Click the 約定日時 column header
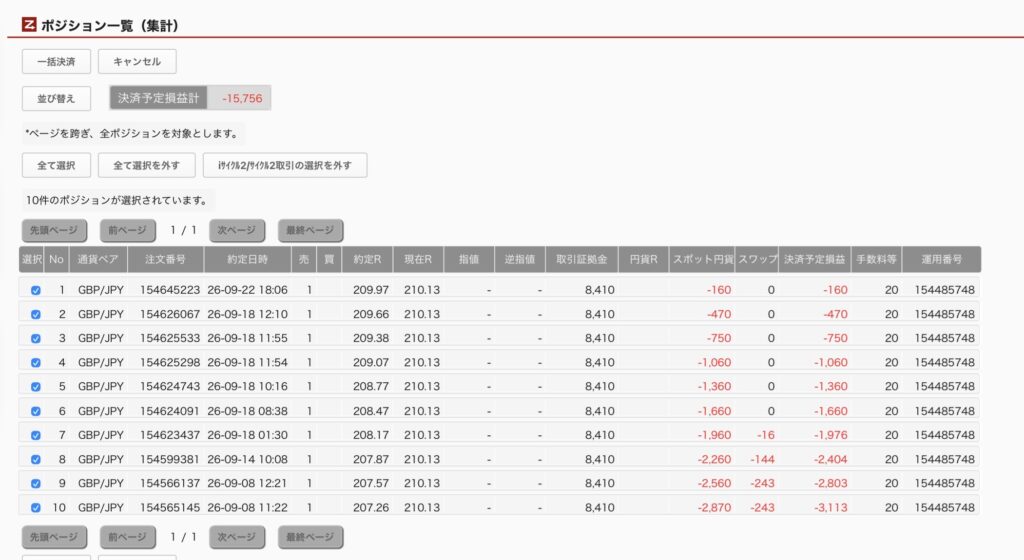1024x560 pixels. (x=248, y=259)
